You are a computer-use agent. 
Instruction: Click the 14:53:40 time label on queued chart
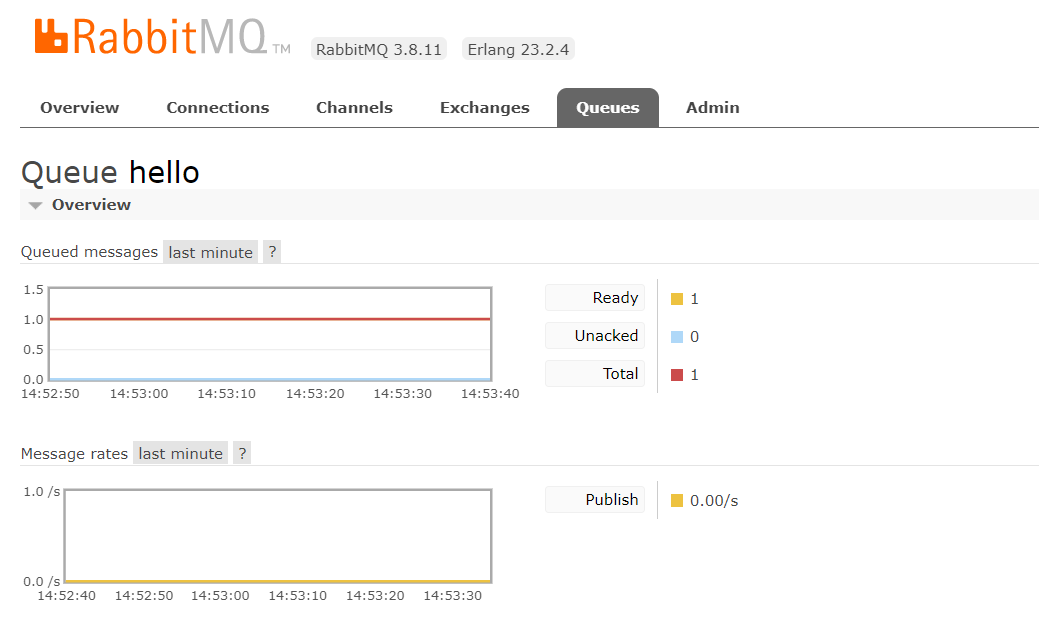[490, 394]
